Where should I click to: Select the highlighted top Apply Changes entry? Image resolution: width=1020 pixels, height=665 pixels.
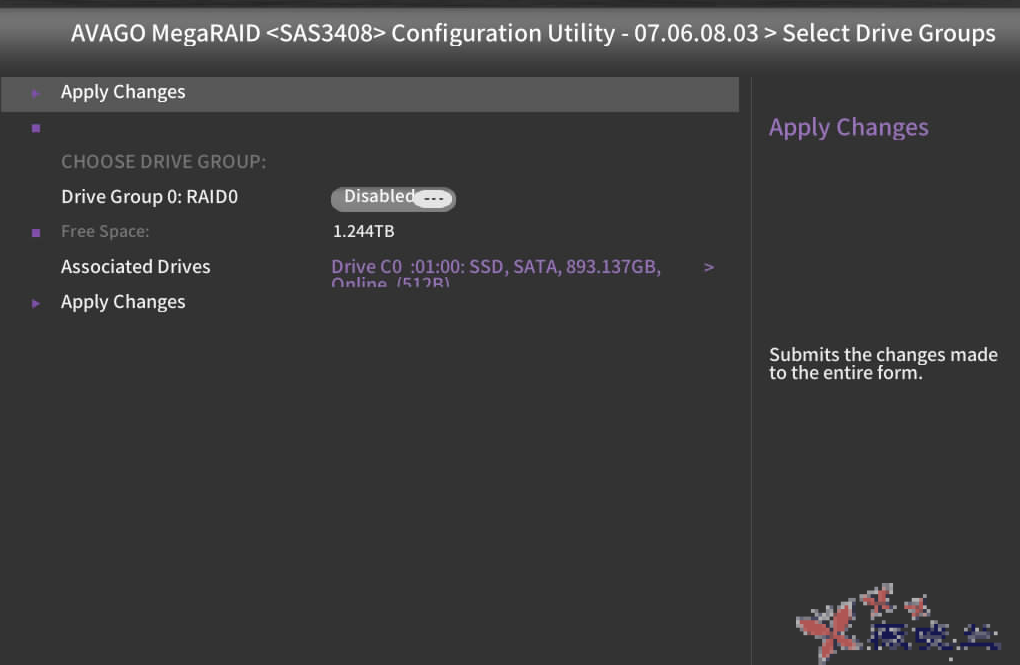point(369,94)
